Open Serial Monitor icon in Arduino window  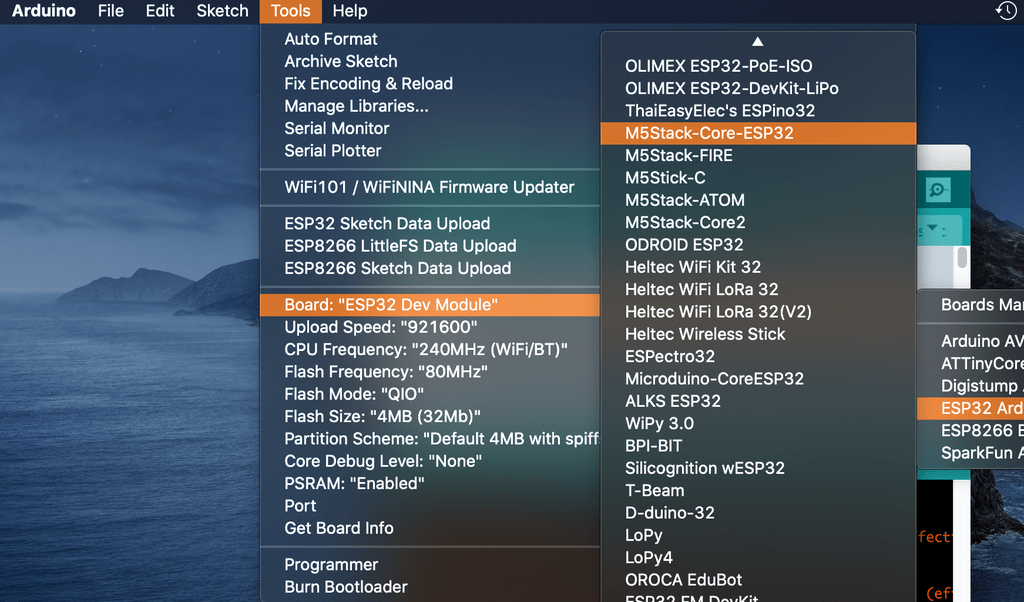(x=938, y=190)
